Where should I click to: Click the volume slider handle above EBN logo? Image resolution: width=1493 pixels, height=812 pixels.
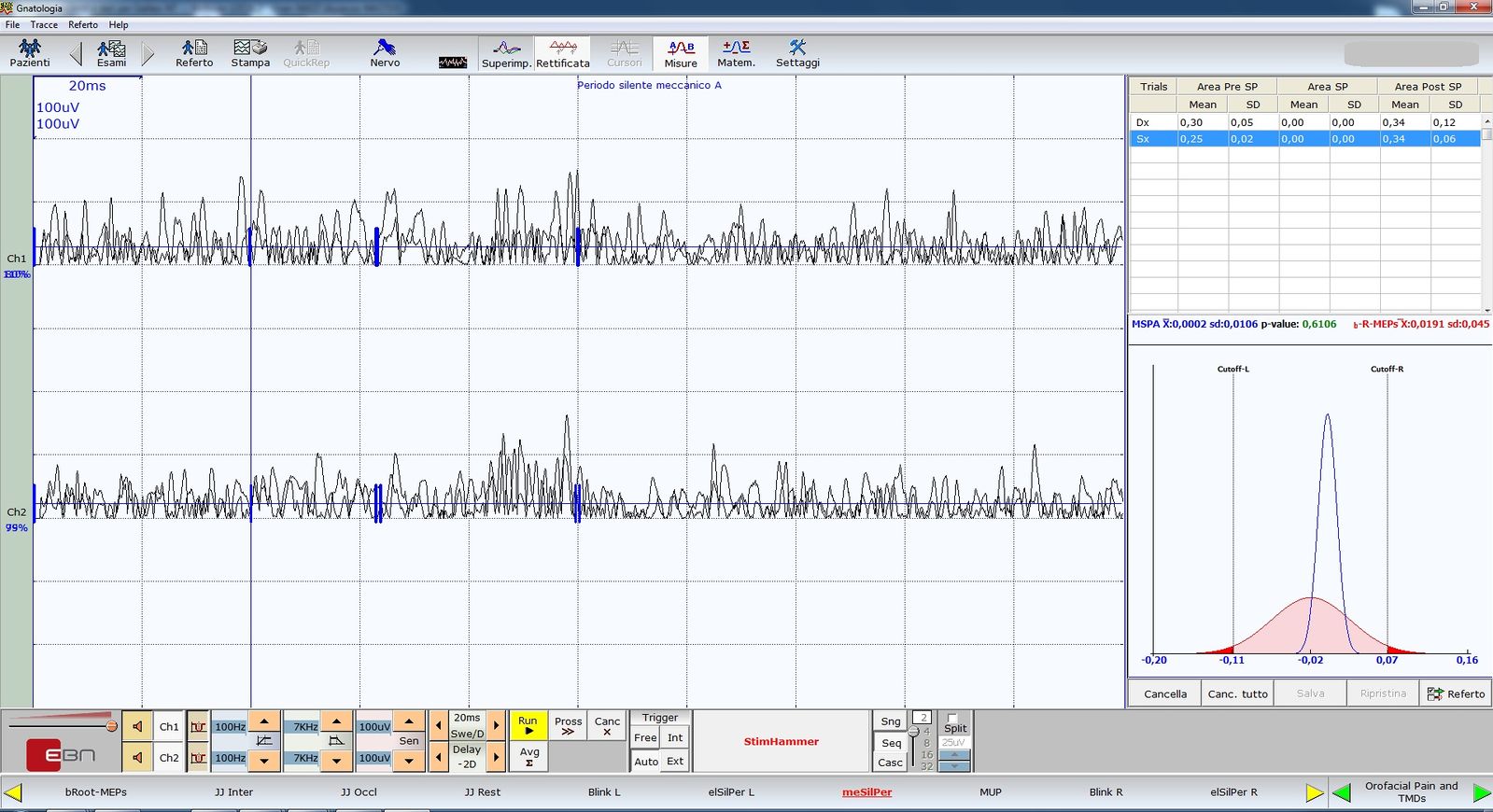pos(111,725)
